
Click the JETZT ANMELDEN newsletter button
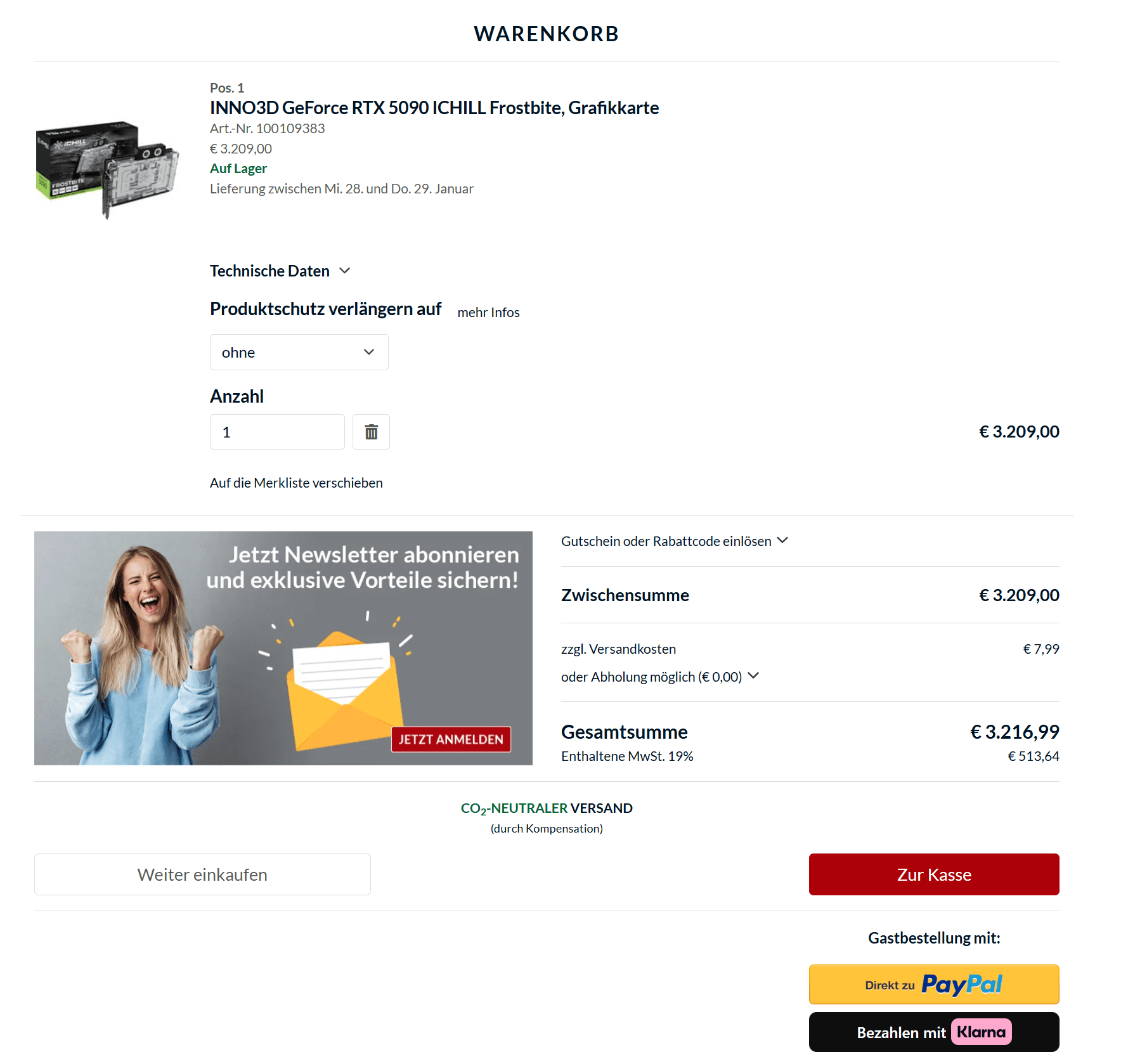(x=451, y=739)
